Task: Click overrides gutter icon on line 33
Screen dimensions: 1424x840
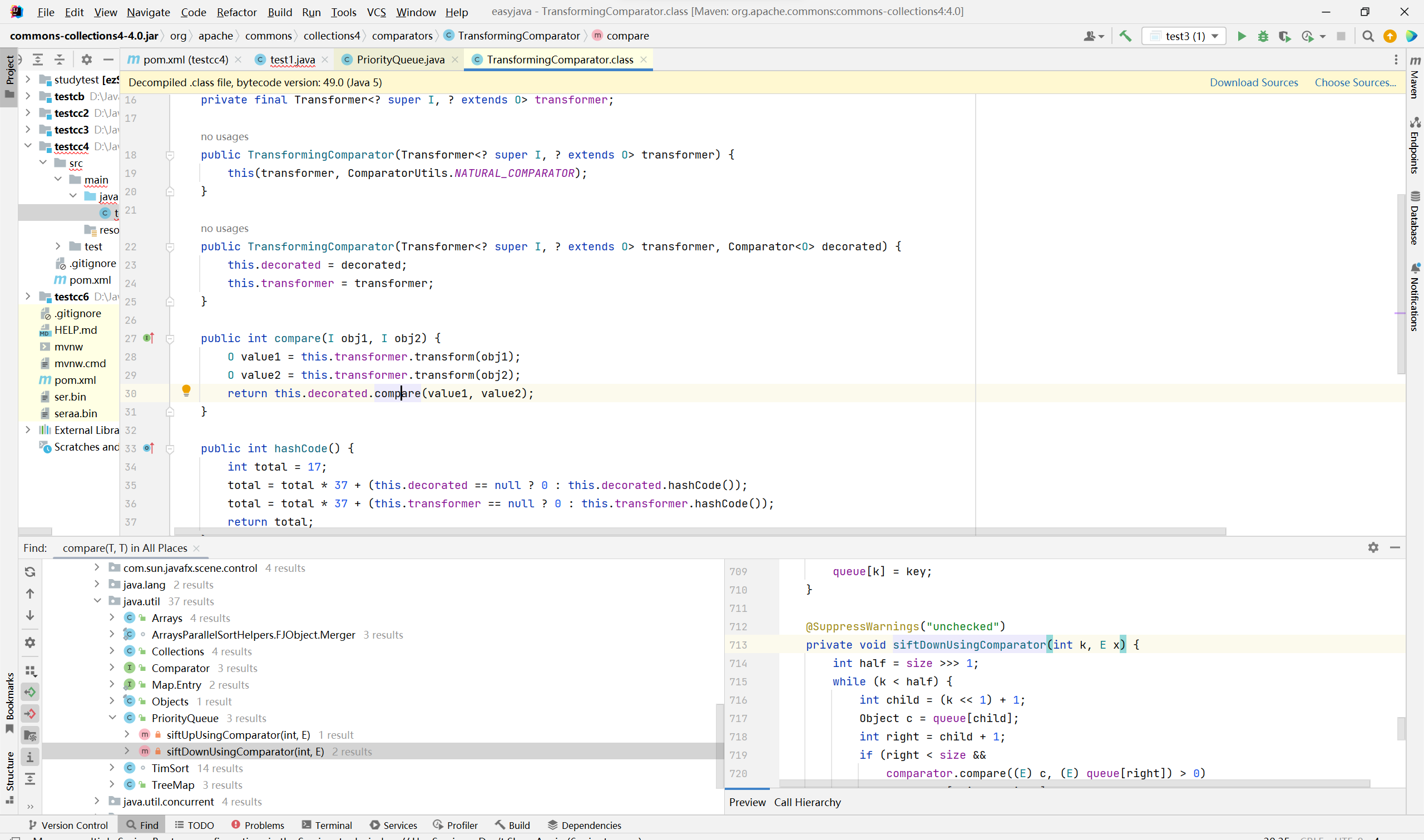Action: [x=149, y=448]
